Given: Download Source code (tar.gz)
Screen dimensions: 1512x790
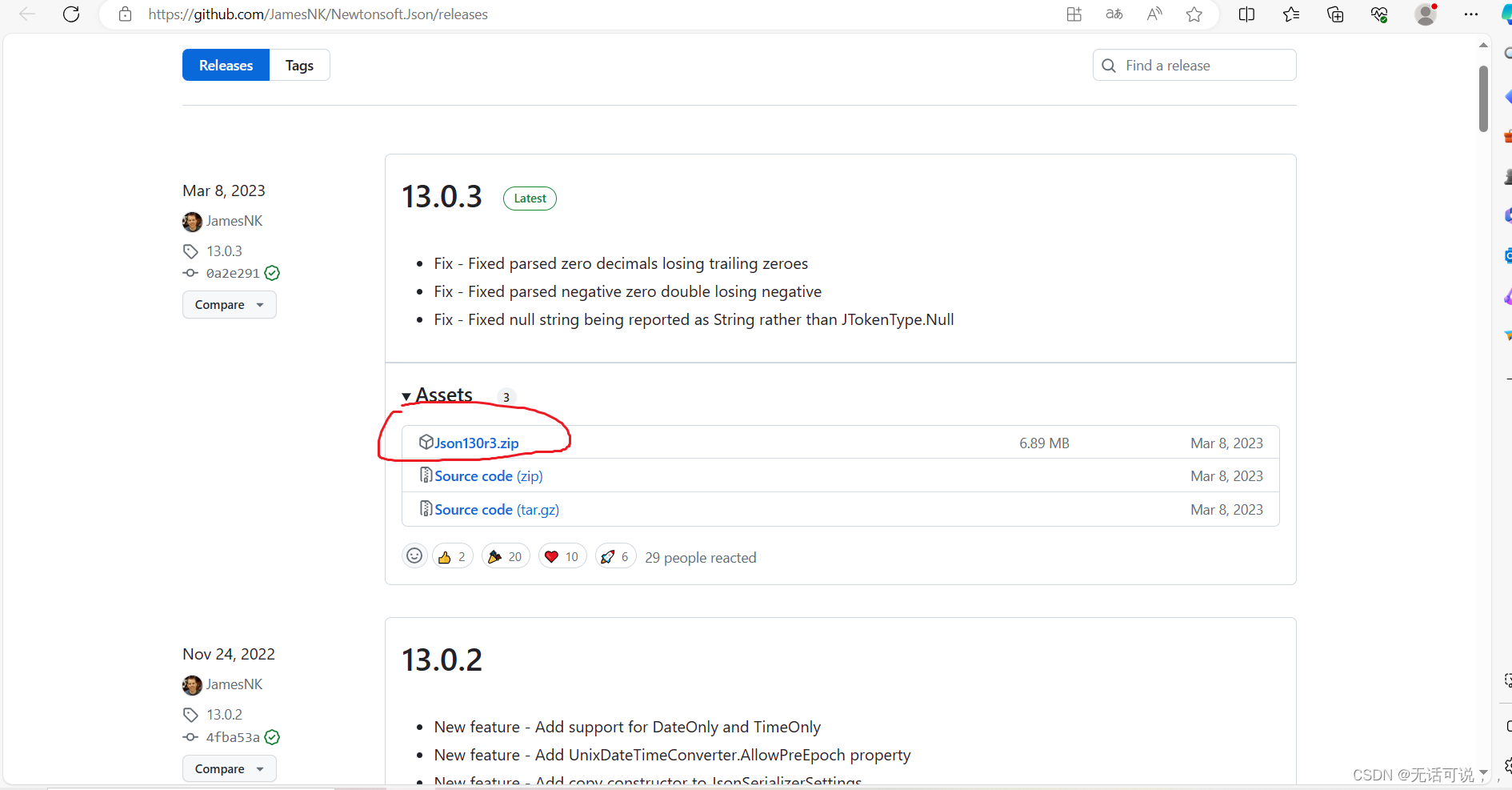Looking at the screenshot, I should pyautogui.click(x=497, y=510).
